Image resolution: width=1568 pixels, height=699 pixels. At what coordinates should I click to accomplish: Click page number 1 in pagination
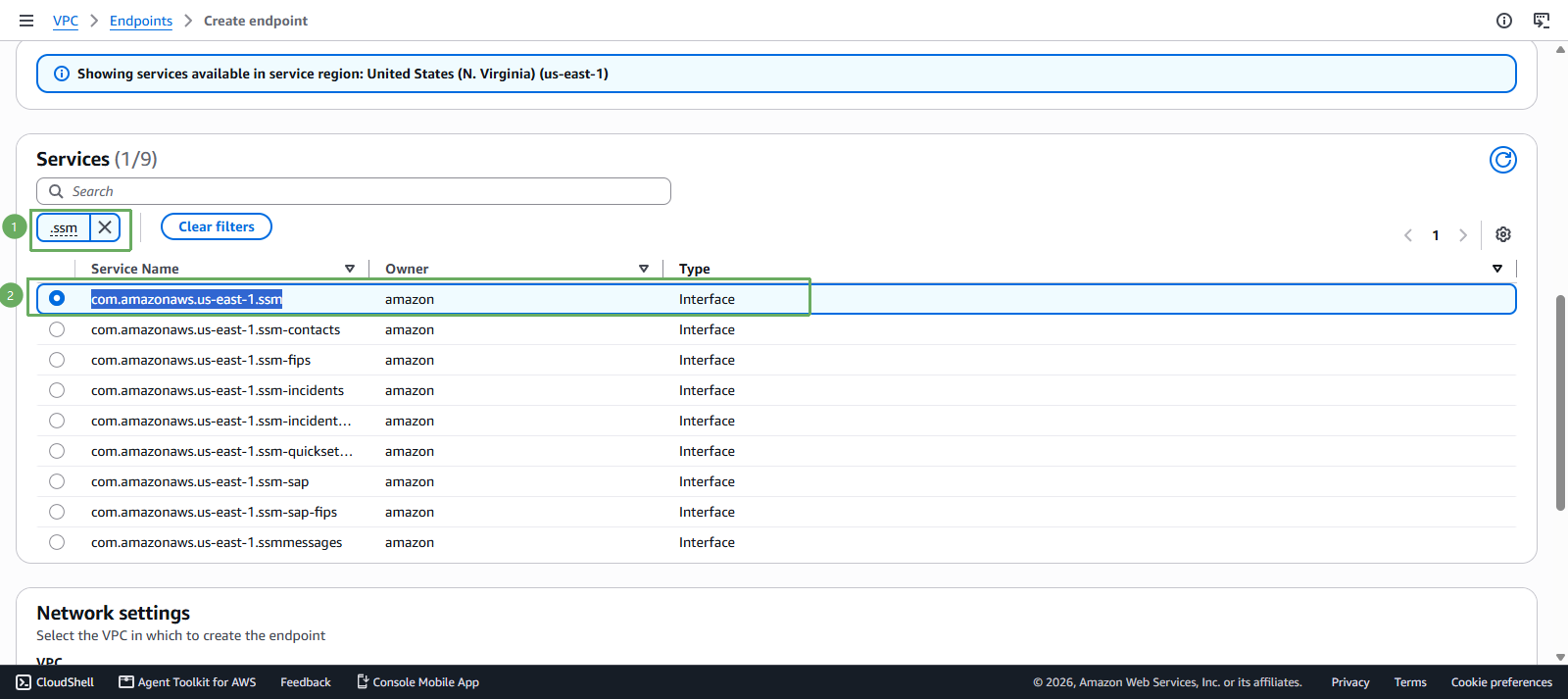tap(1436, 235)
